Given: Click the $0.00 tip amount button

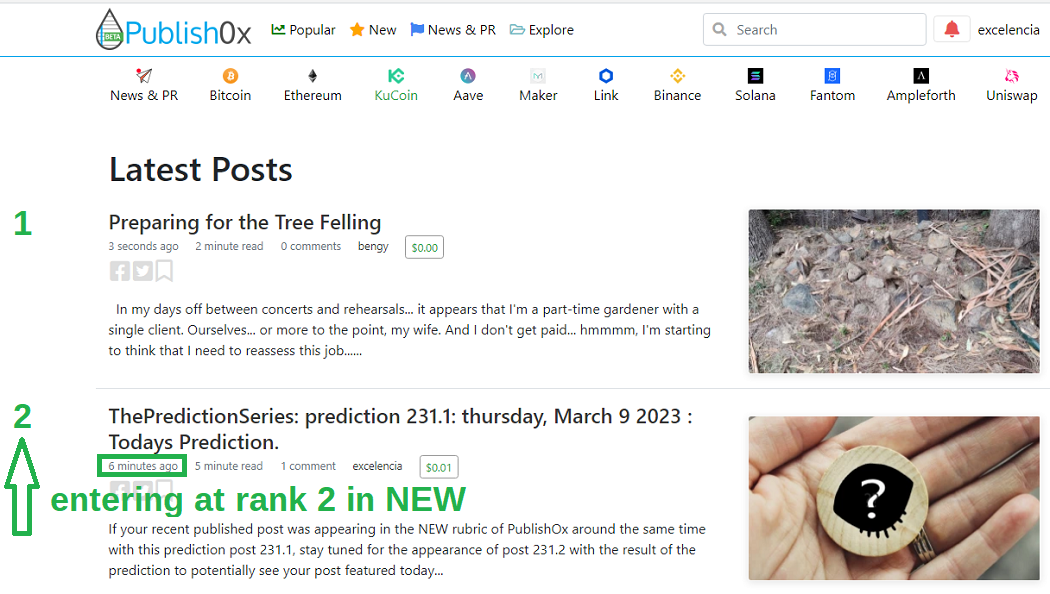Looking at the screenshot, I should click(425, 248).
